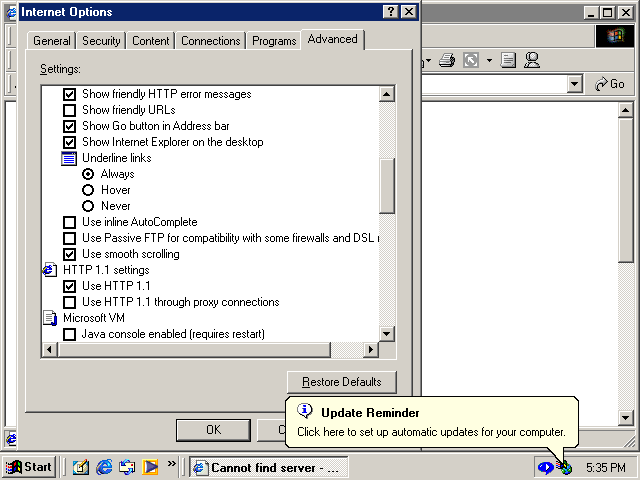Click the taskbar clock showing 5:35 PM
Screen dimensions: 640x480
[606, 467]
